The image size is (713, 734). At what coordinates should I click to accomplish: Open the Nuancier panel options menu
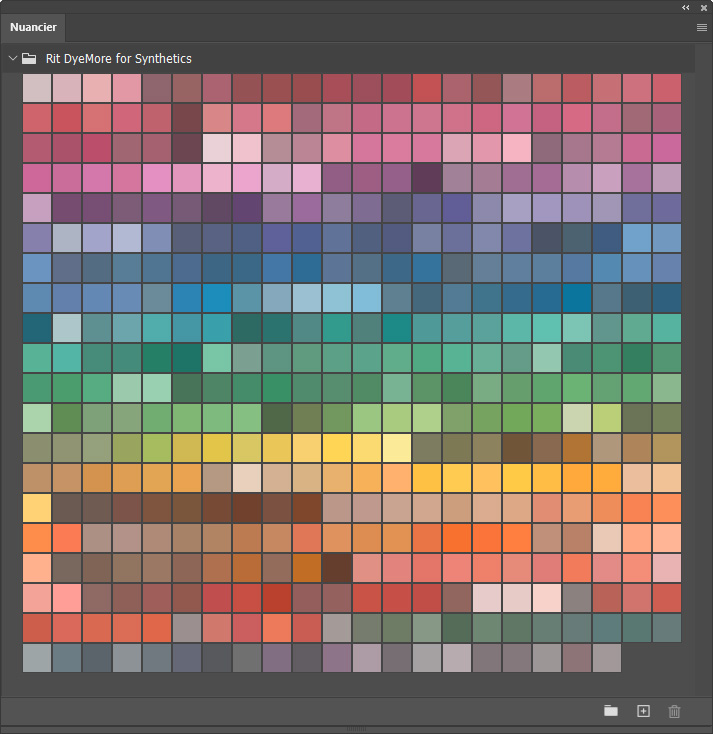[701, 28]
